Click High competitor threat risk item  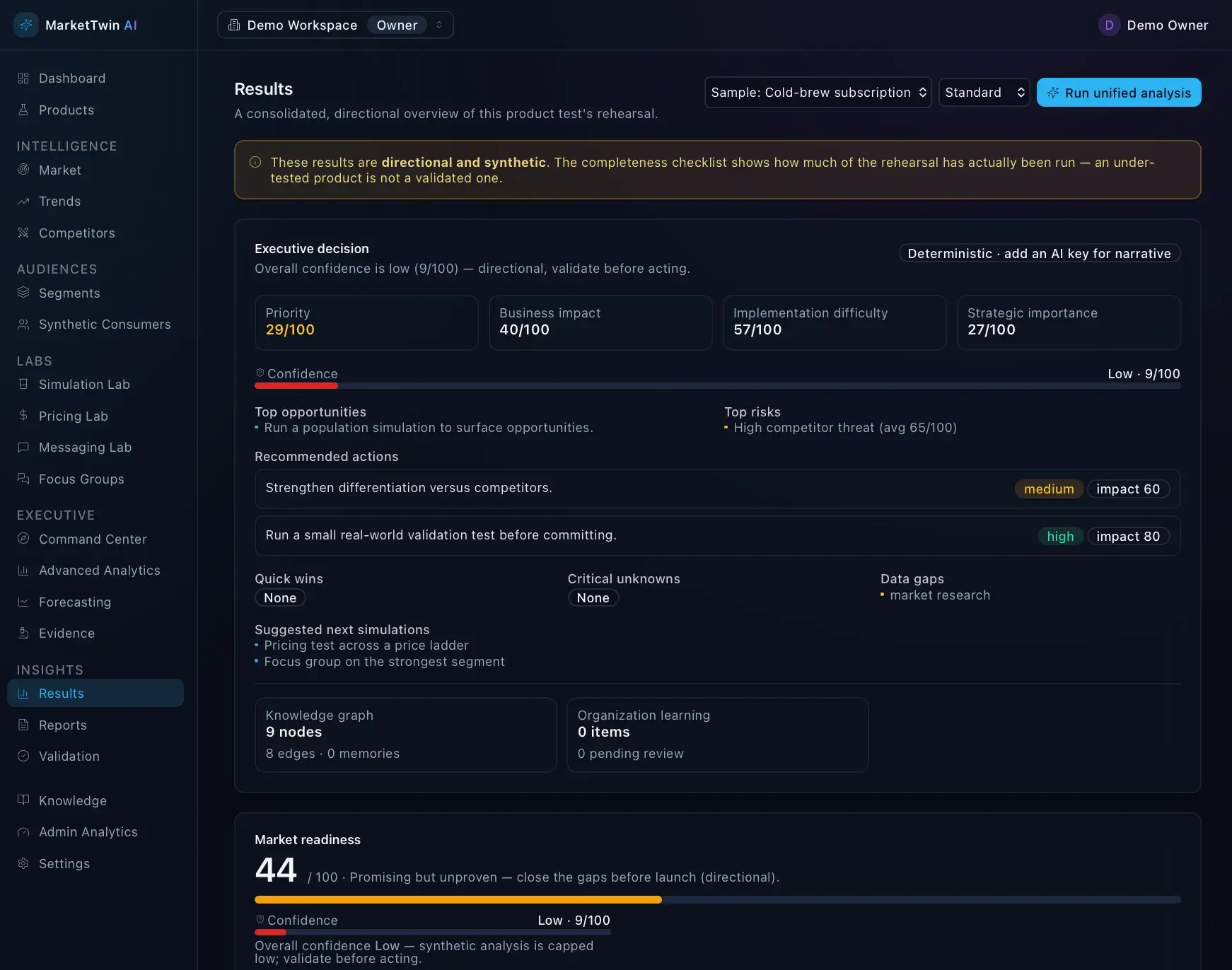845,428
